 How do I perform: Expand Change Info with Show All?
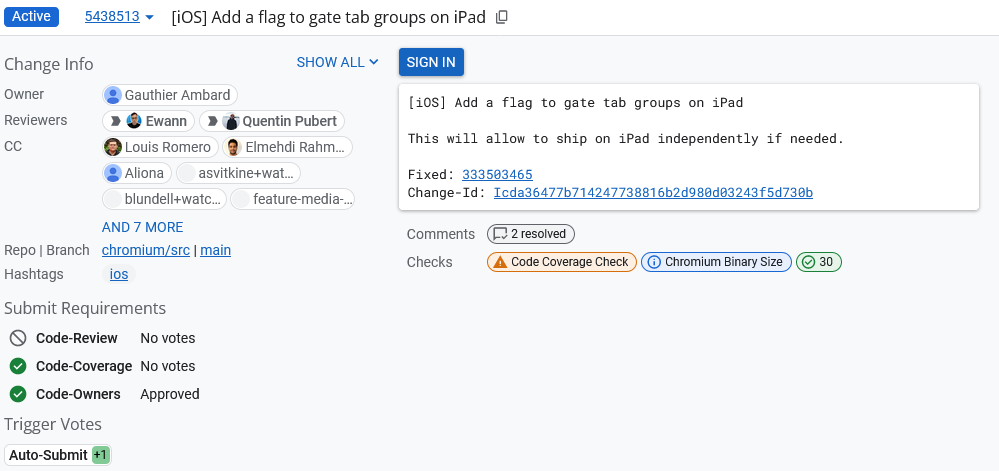[x=337, y=62]
